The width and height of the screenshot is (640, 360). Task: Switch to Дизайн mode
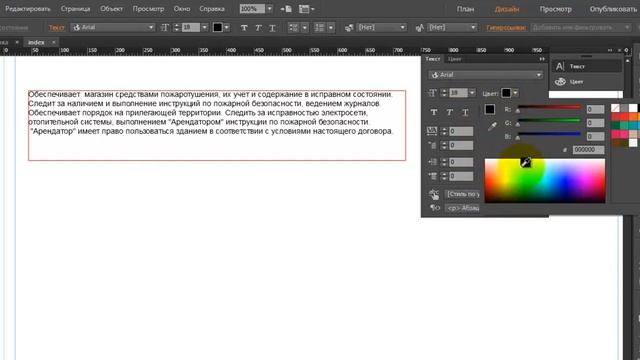tap(507, 9)
